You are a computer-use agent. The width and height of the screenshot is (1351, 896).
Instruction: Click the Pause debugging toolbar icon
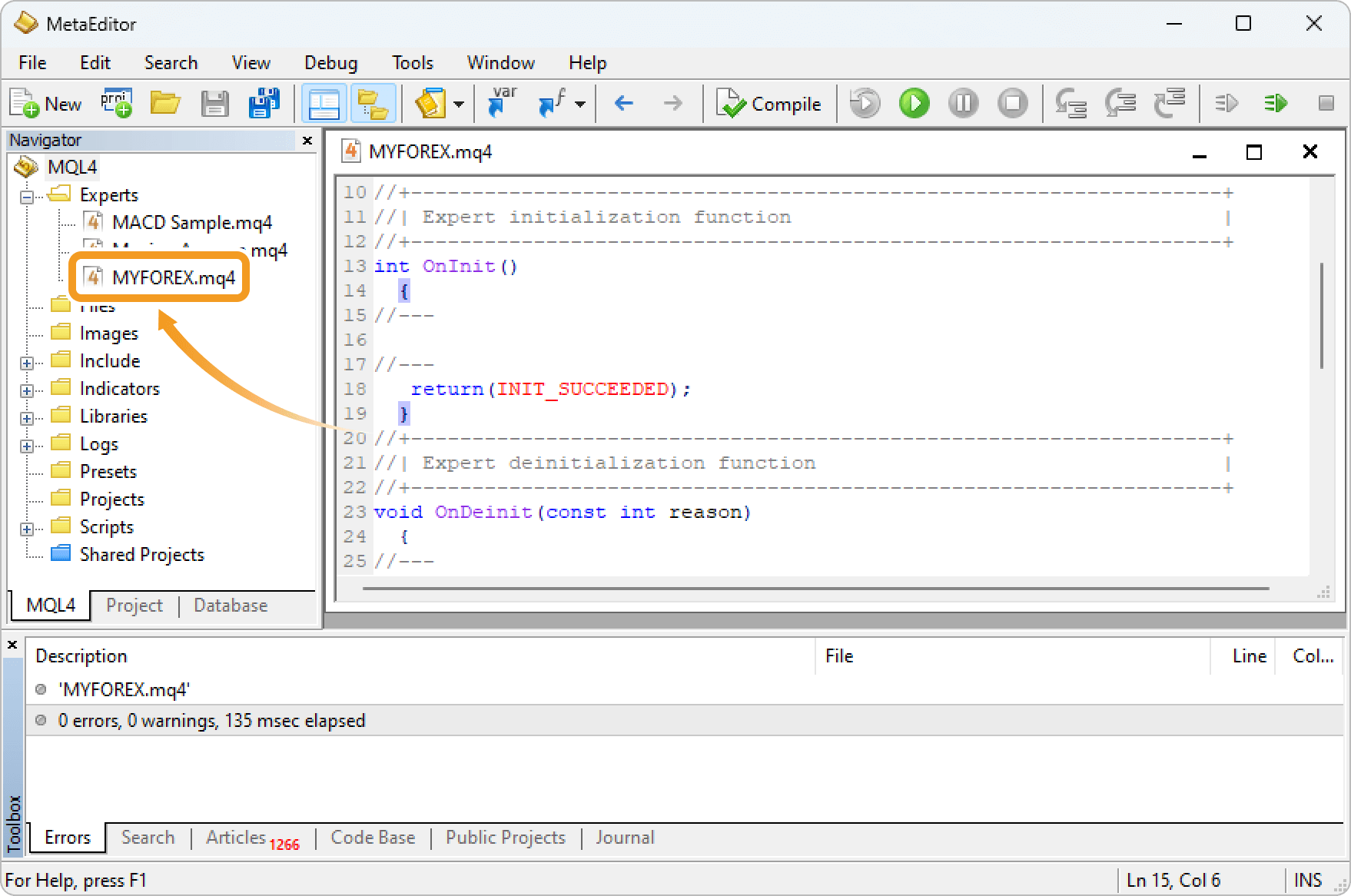pos(963,103)
